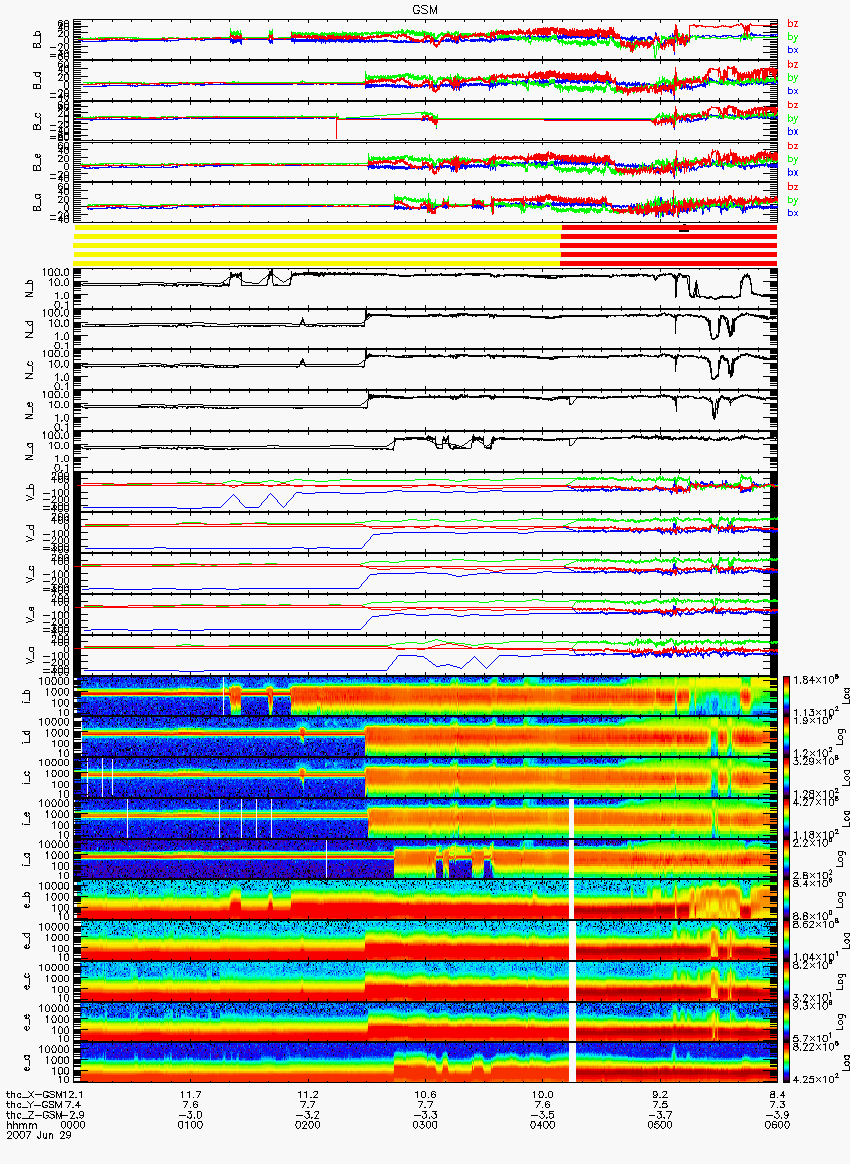850x1164 pixels.
Task: Click the yellow striped status bar segment
Action: 317,245
